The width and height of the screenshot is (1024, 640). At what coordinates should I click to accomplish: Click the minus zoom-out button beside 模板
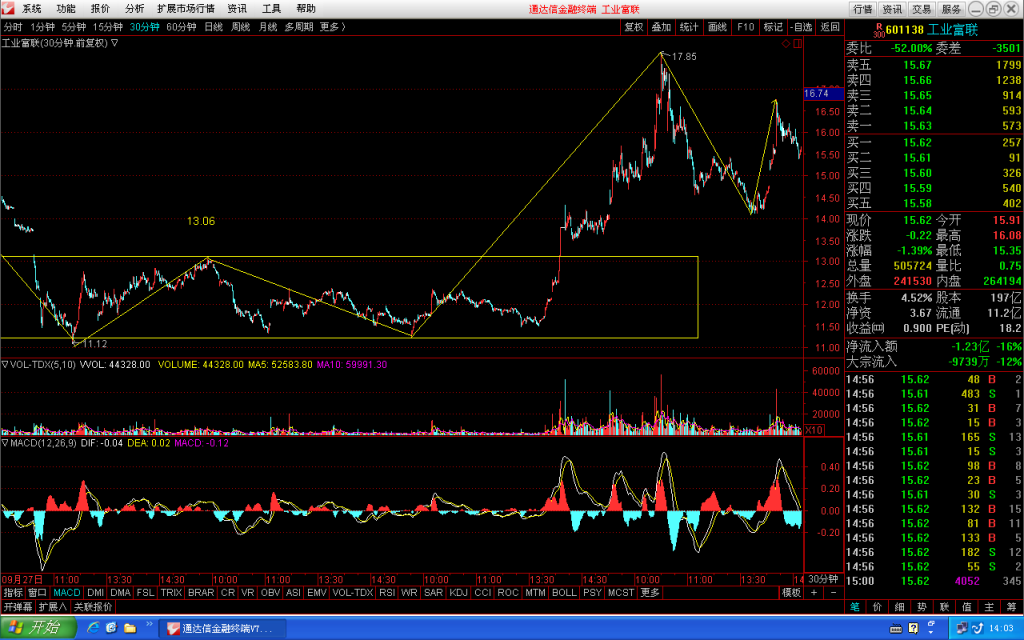(833, 592)
